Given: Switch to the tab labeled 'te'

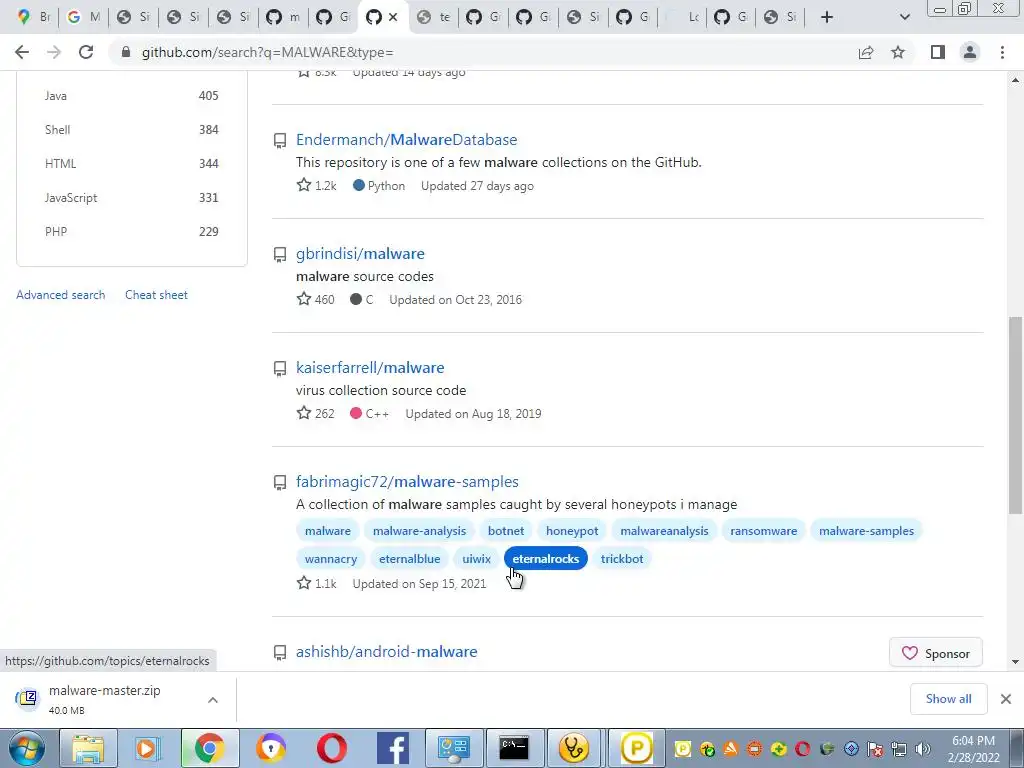Looking at the screenshot, I should [x=434, y=17].
